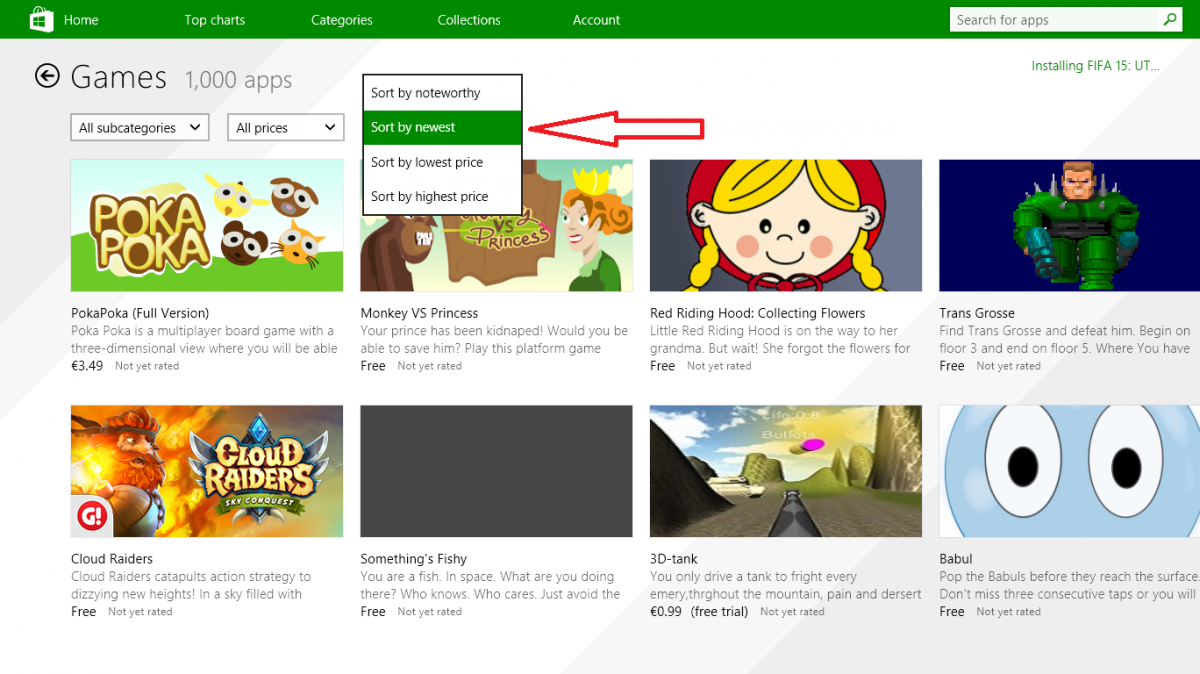Open the Home tab
Image resolution: width=1200 pixels, height=674 pixels.
click(81, 20)
